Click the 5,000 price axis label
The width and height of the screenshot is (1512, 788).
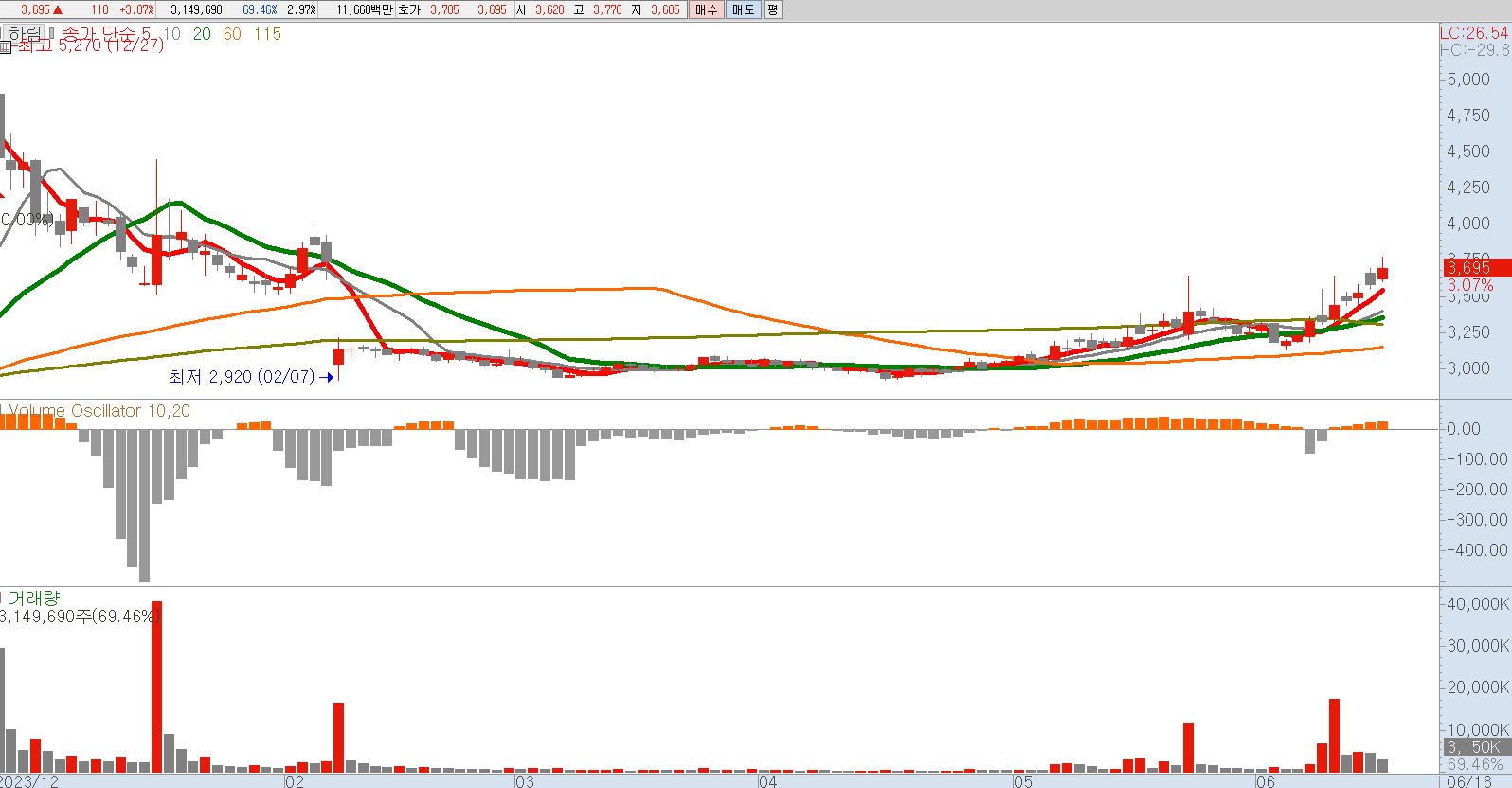pos(1468,80)
